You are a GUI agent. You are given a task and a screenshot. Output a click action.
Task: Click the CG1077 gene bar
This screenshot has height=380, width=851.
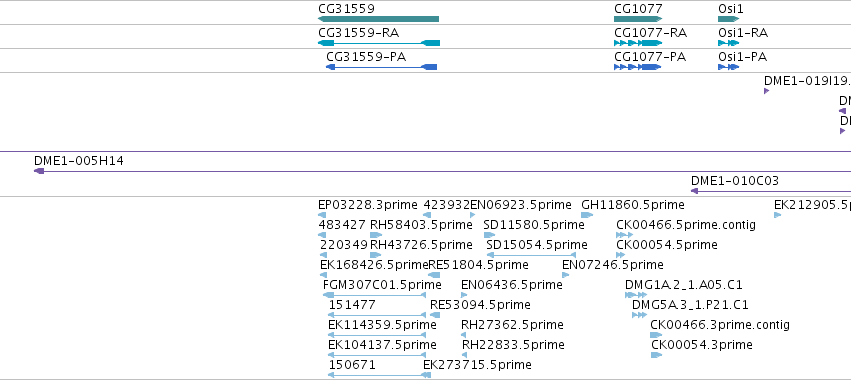(638, 19)
